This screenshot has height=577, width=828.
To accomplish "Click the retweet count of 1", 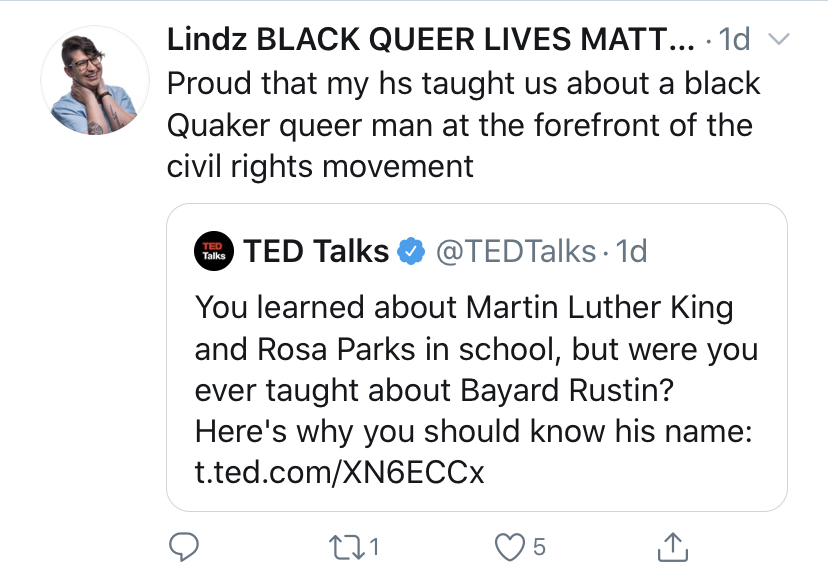I will pos(374,547).
